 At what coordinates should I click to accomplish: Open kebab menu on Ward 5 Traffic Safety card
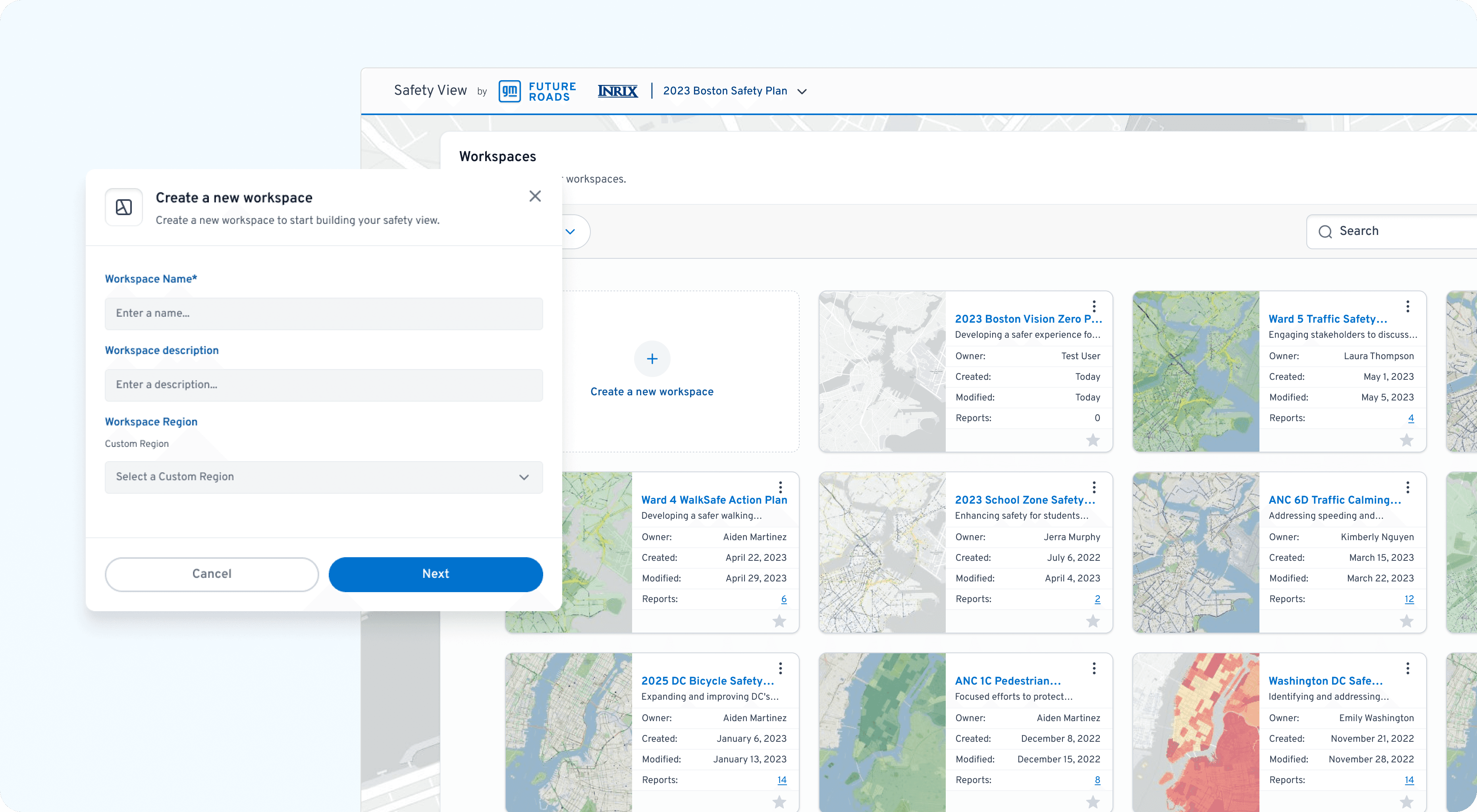click(1408, 306)
